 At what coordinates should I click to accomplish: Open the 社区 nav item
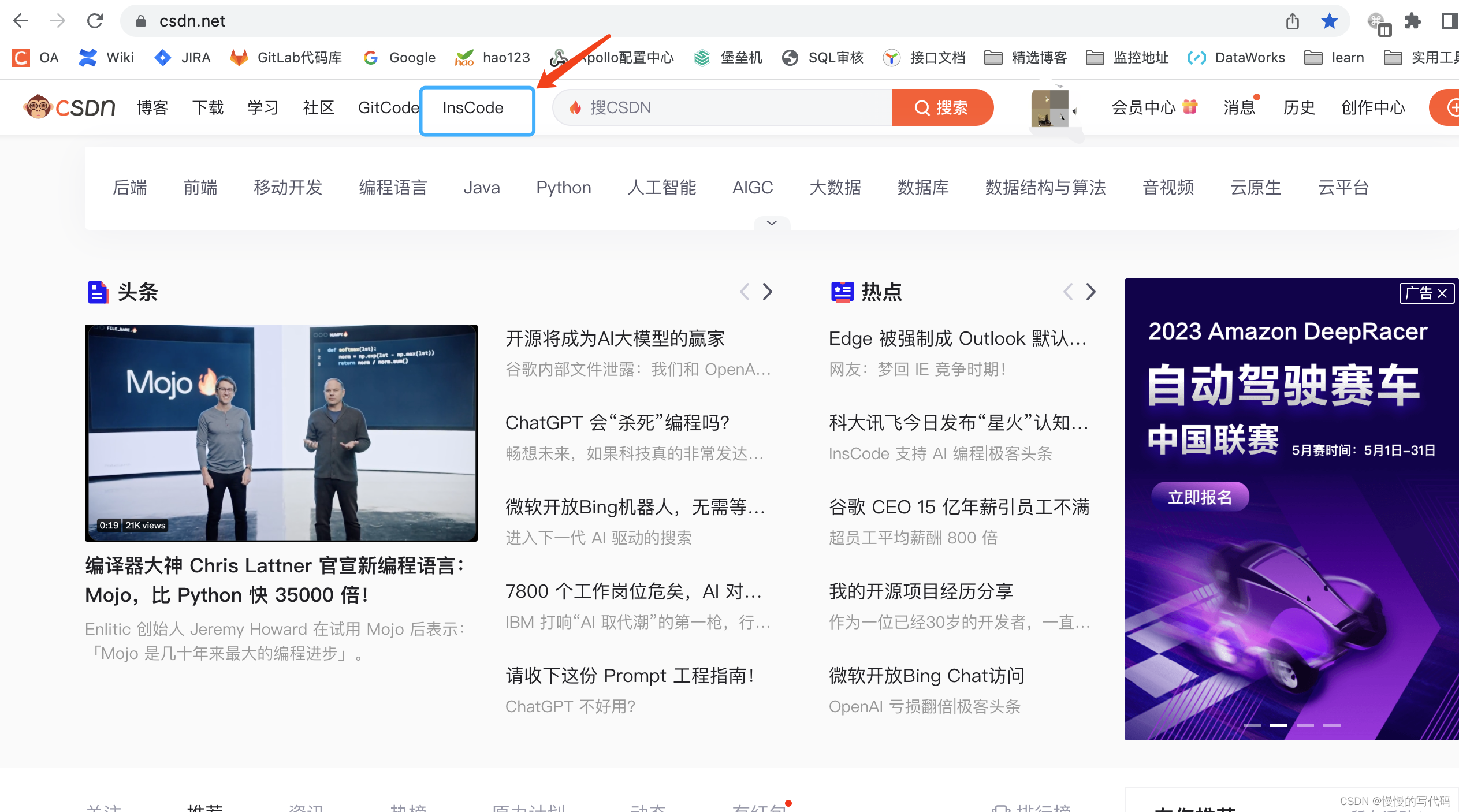[319, 107]
